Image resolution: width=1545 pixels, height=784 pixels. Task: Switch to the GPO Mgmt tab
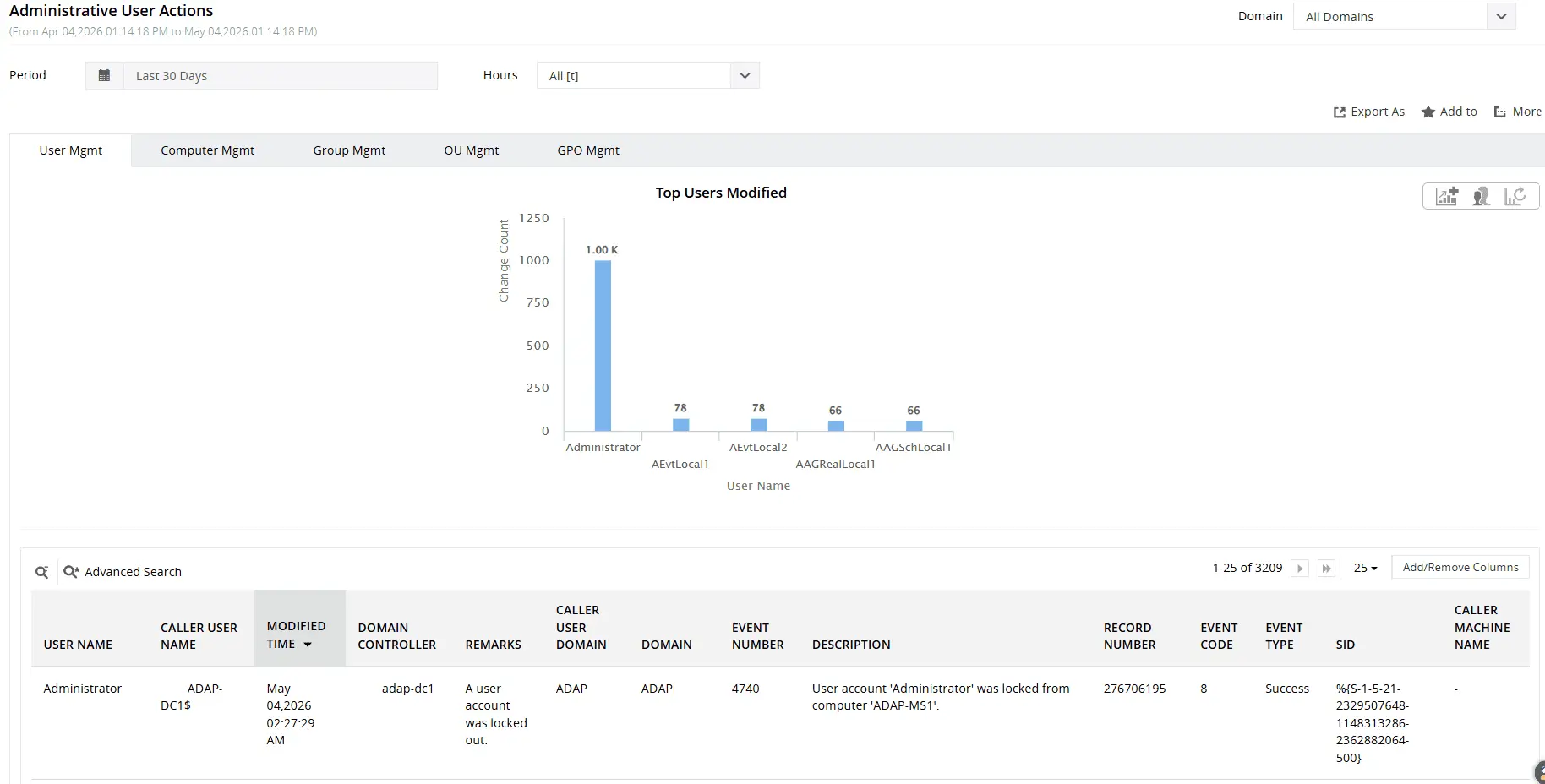588,150
